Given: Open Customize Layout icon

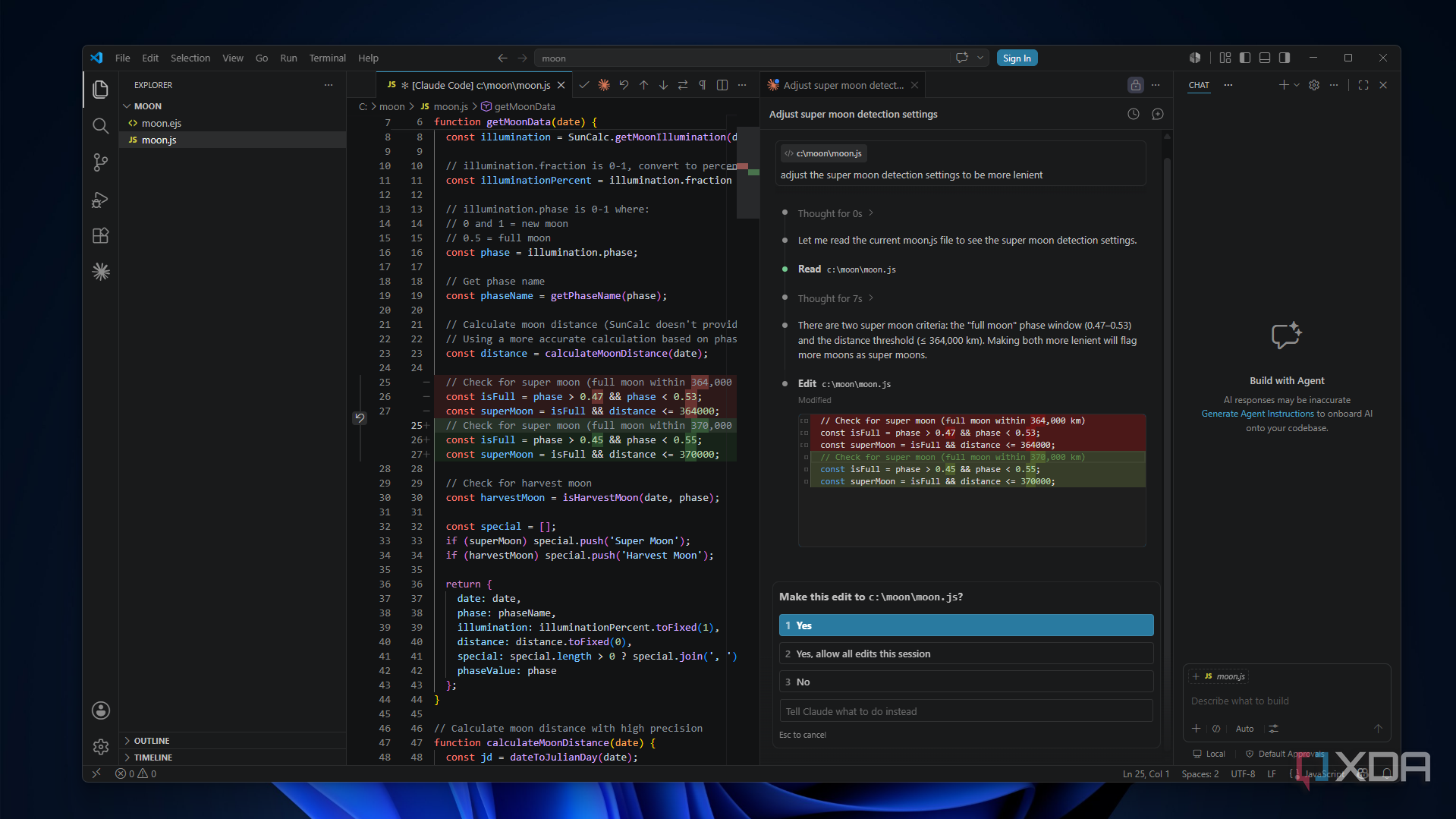Looking at the screenshot, I should click(1225, 58).
